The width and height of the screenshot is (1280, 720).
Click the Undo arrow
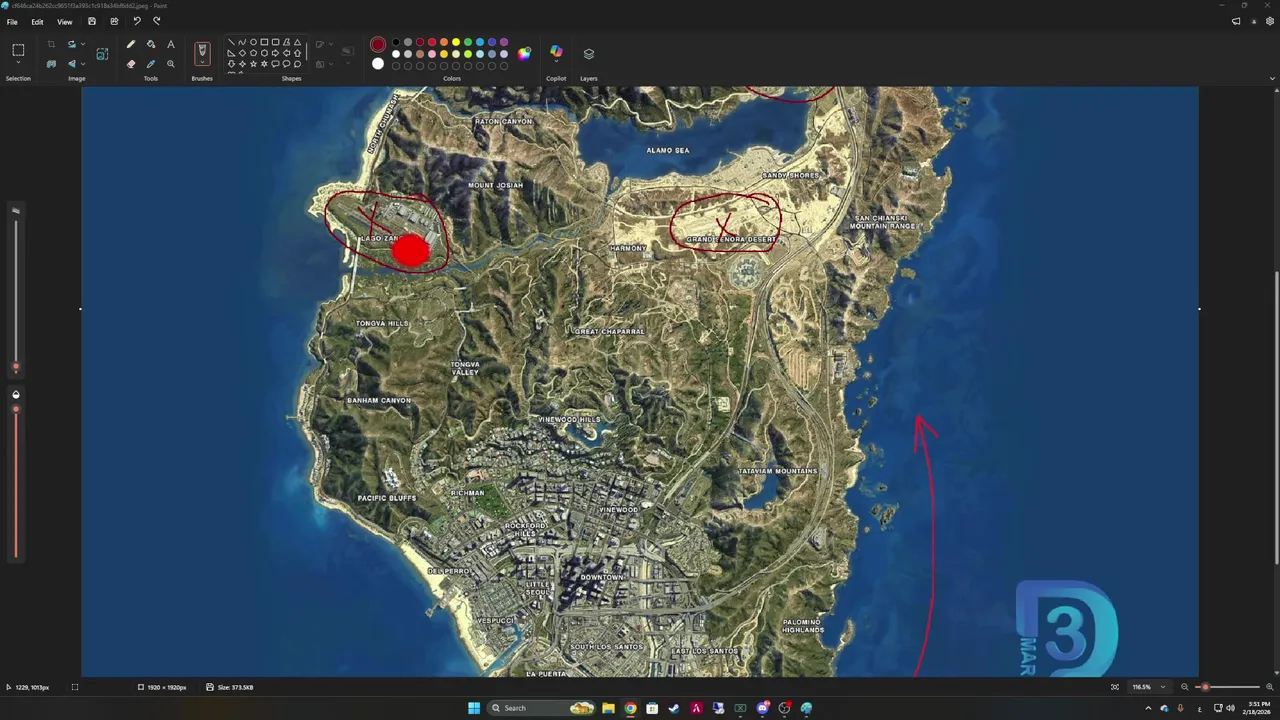pyautogui.click(x=137, y=21)
